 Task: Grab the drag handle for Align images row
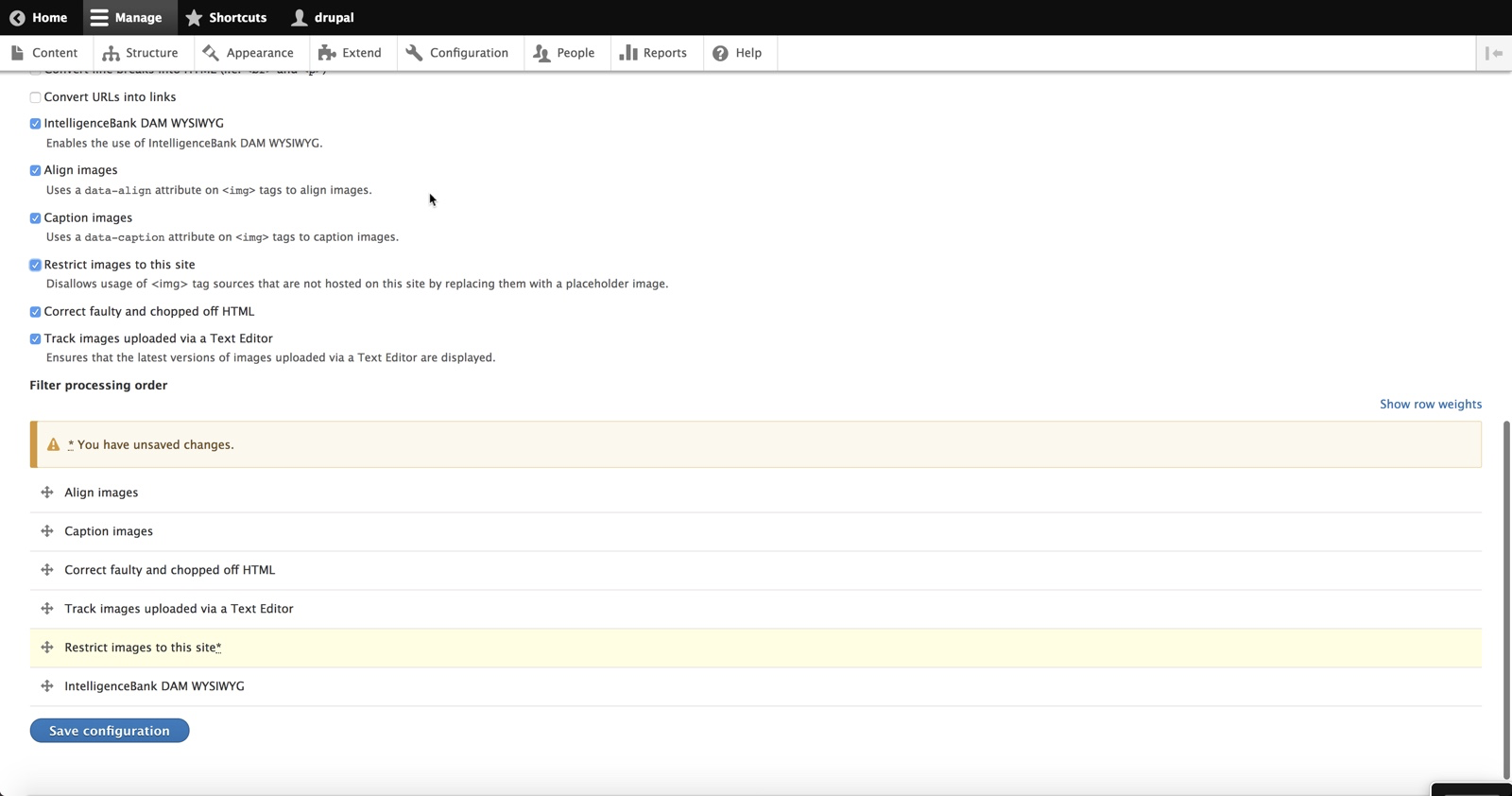click(x=47, y=493)
